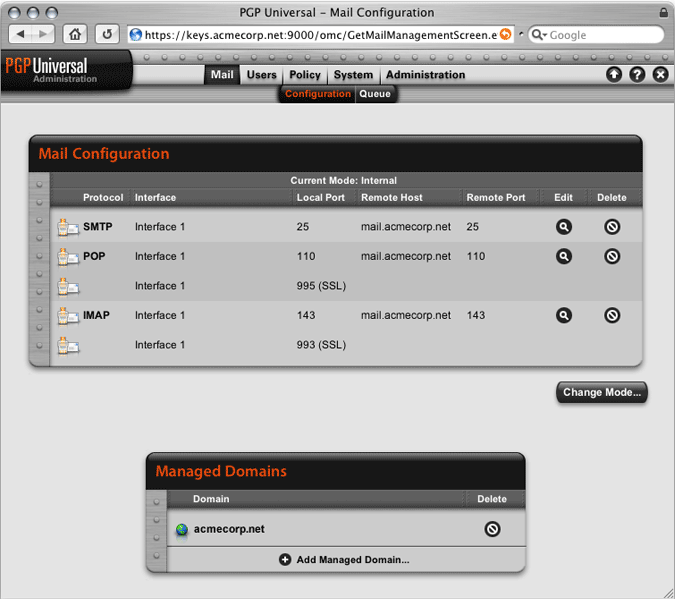675x599 pixels.
Task: Go forward in the browser
Action: (43, 34)
